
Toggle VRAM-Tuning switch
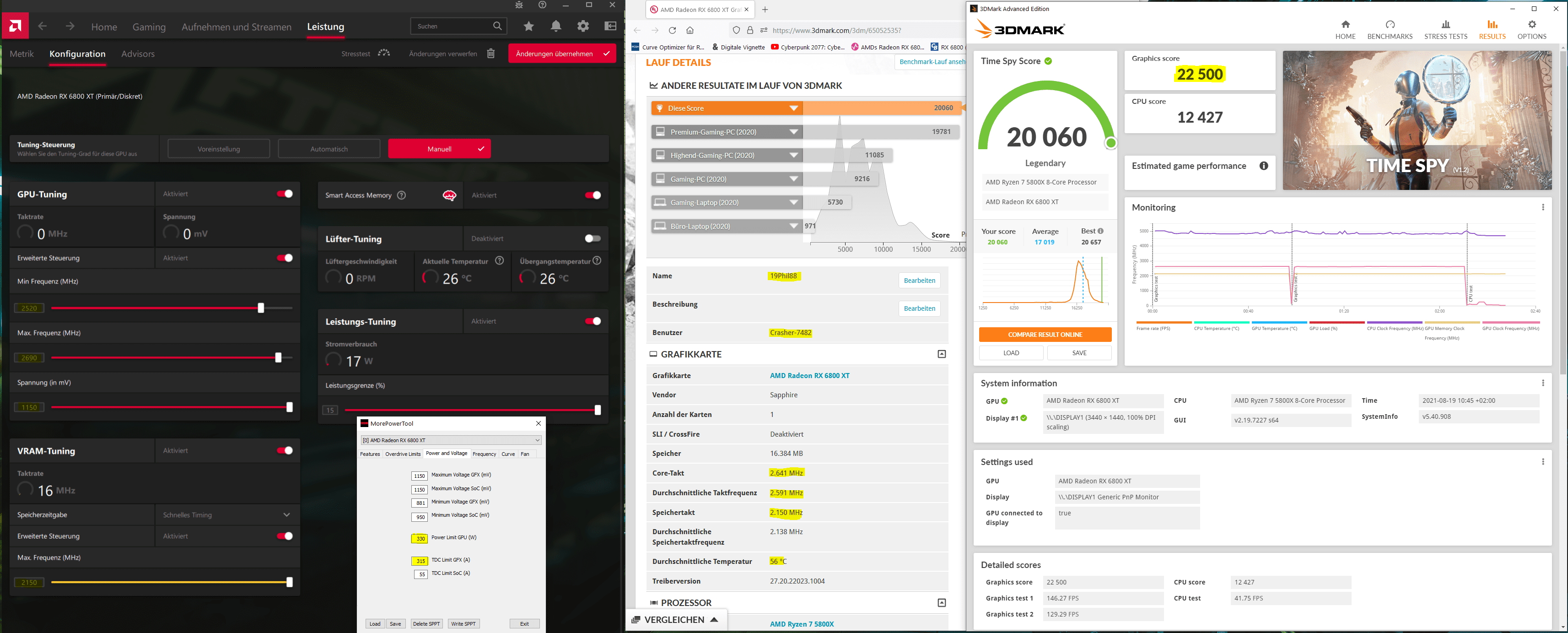(x=285, y=450)
